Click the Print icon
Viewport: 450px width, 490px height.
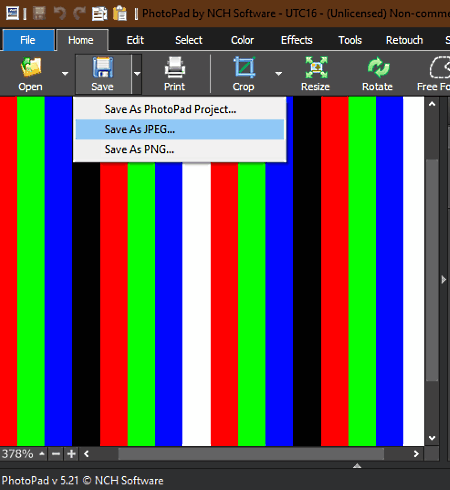175,67
